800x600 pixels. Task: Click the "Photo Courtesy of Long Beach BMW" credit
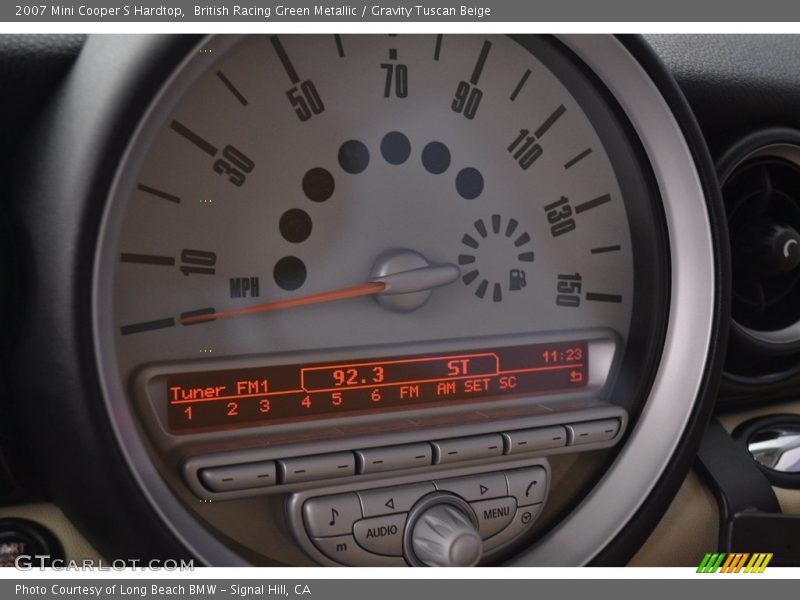[x=116, y=590]
